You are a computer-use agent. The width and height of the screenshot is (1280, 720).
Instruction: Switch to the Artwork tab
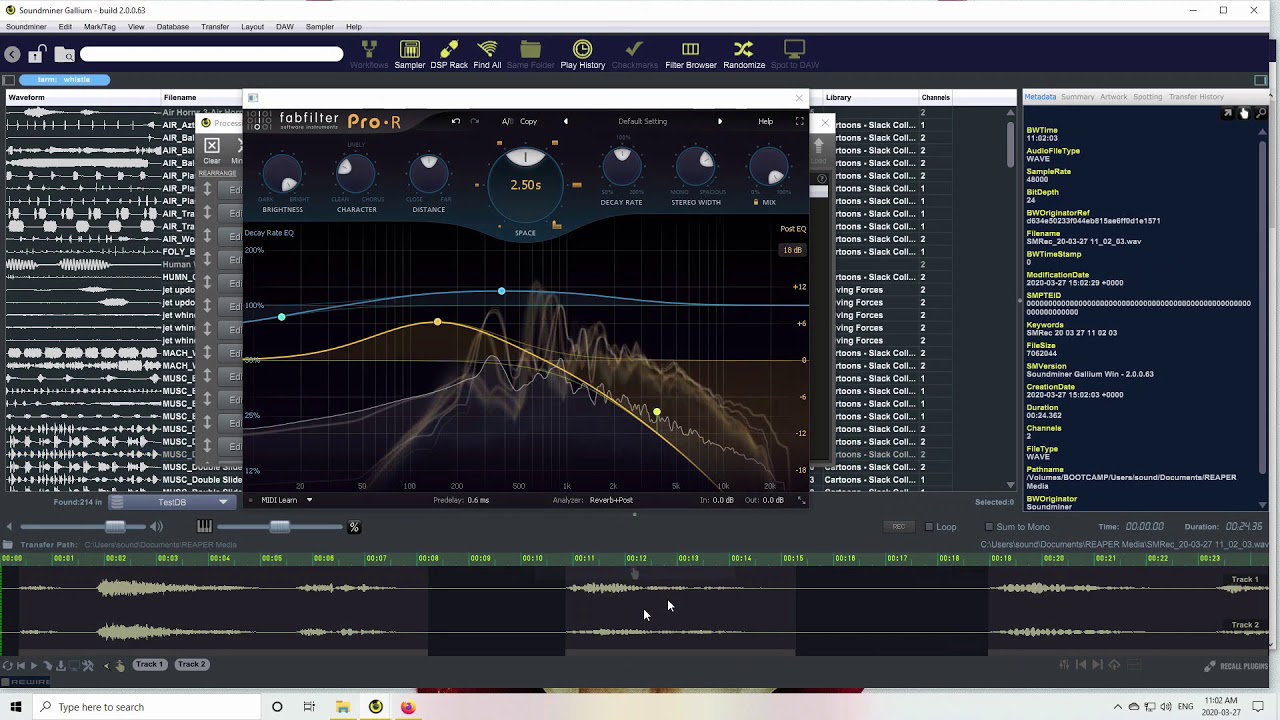[1113, 97]
